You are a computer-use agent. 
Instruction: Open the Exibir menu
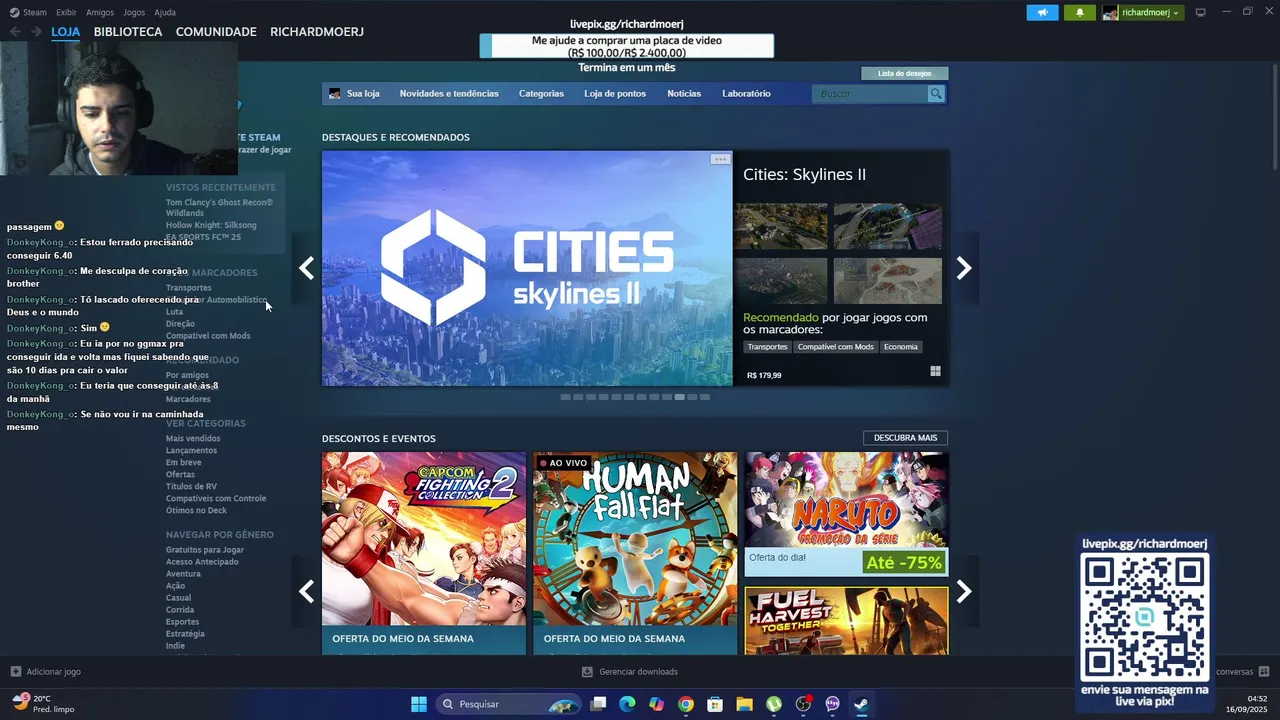point(66,12)
